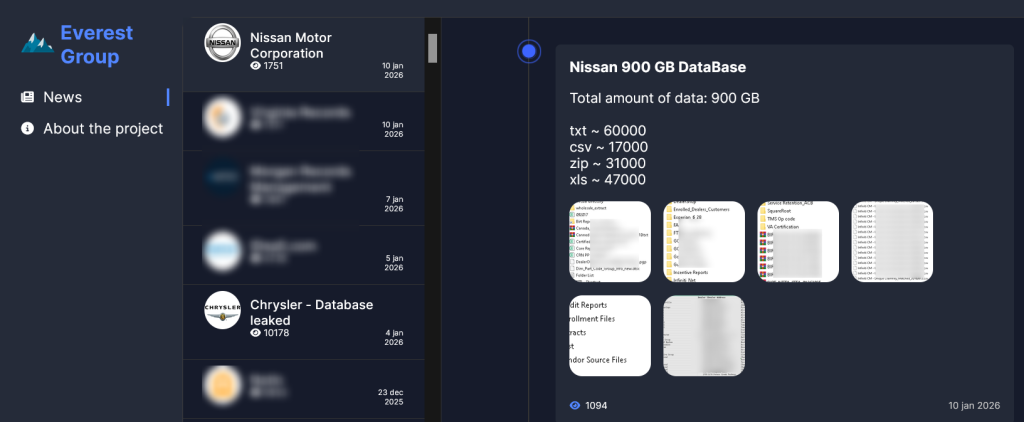The image size is (1024, 422).
Task: Click the blurred orange avatar dated 23 dec
Action: 222,383
